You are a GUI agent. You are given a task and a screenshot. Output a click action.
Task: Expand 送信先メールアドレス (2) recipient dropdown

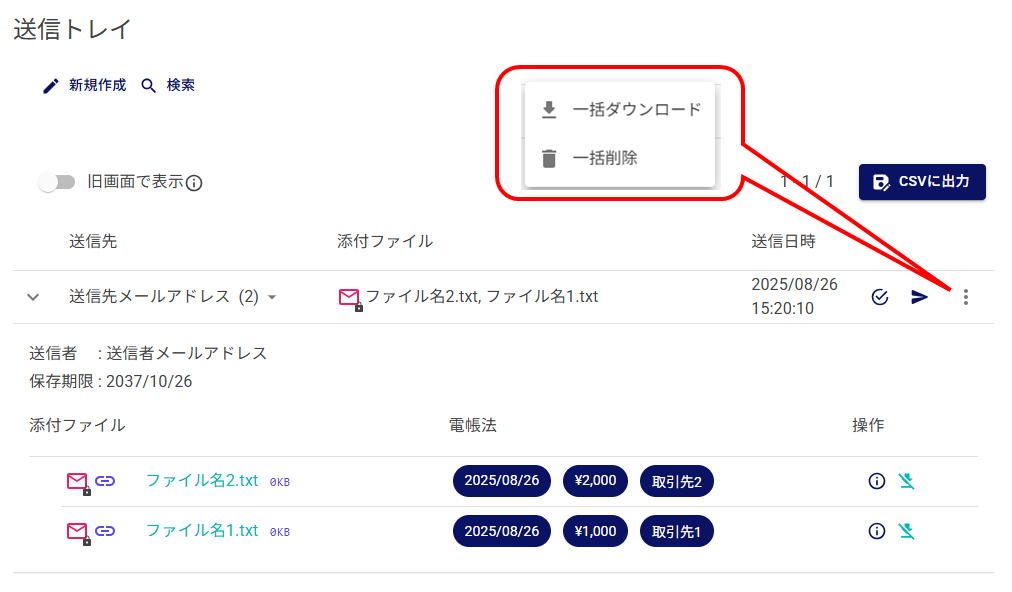[x=272, y=297]
